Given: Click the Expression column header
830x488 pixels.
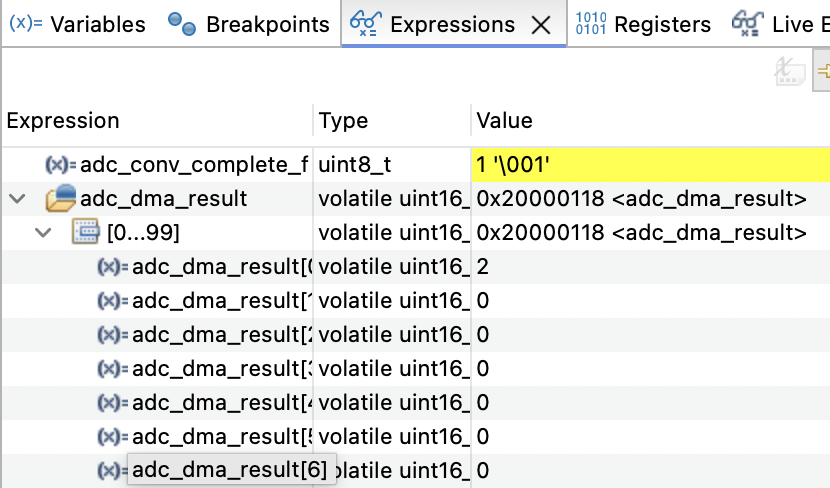Looking at the screenshot, I should (x=63, y=121).
